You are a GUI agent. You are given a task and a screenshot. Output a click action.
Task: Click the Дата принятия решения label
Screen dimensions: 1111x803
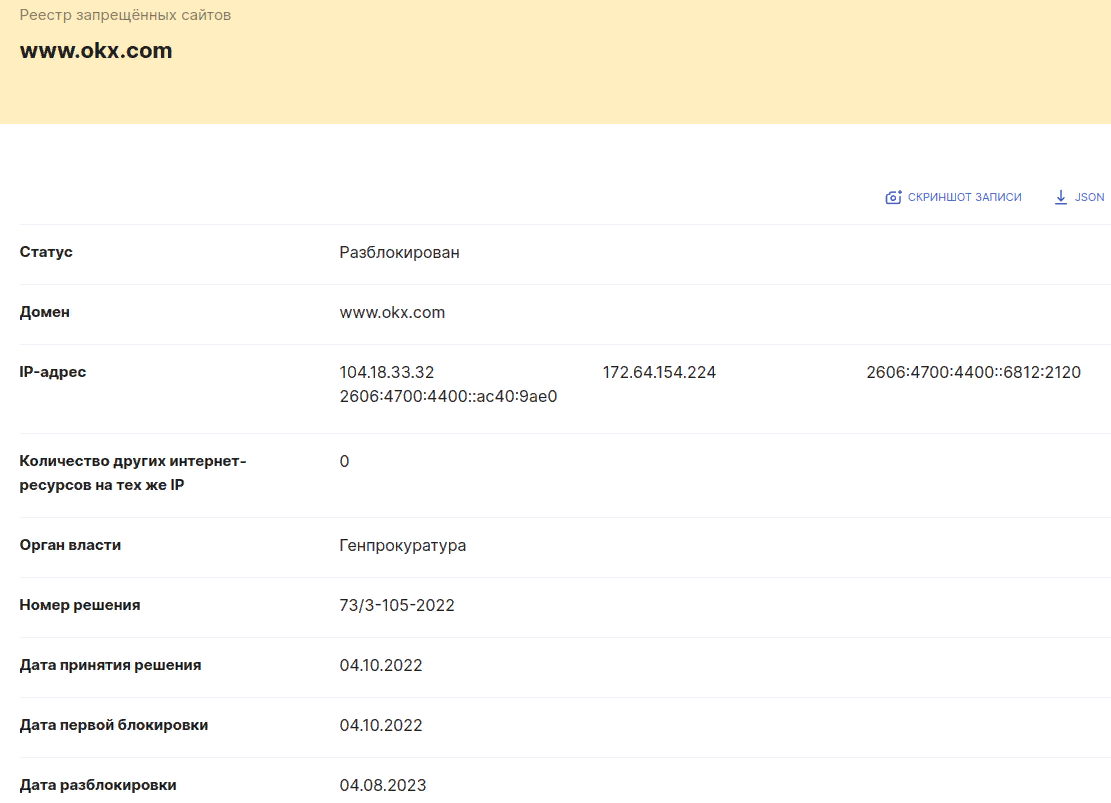[x=111, y=665]
